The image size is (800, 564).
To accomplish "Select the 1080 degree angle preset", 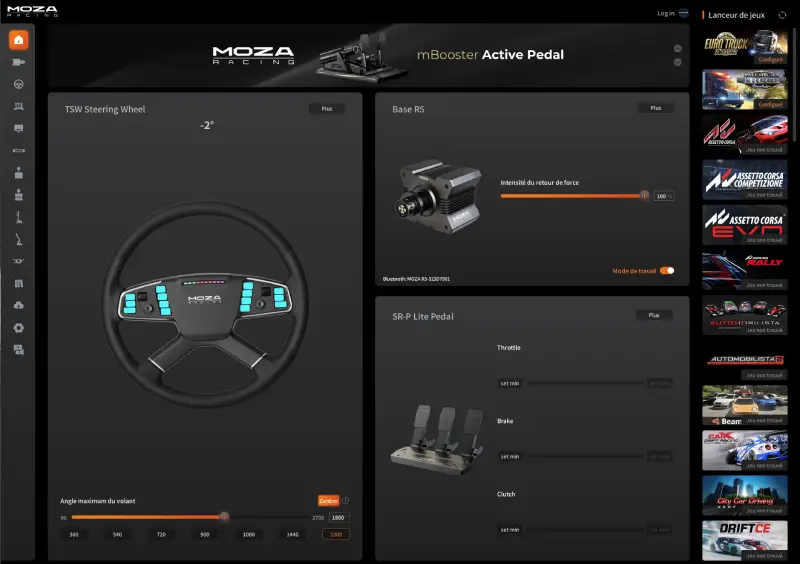I will (x=248, y=534).
